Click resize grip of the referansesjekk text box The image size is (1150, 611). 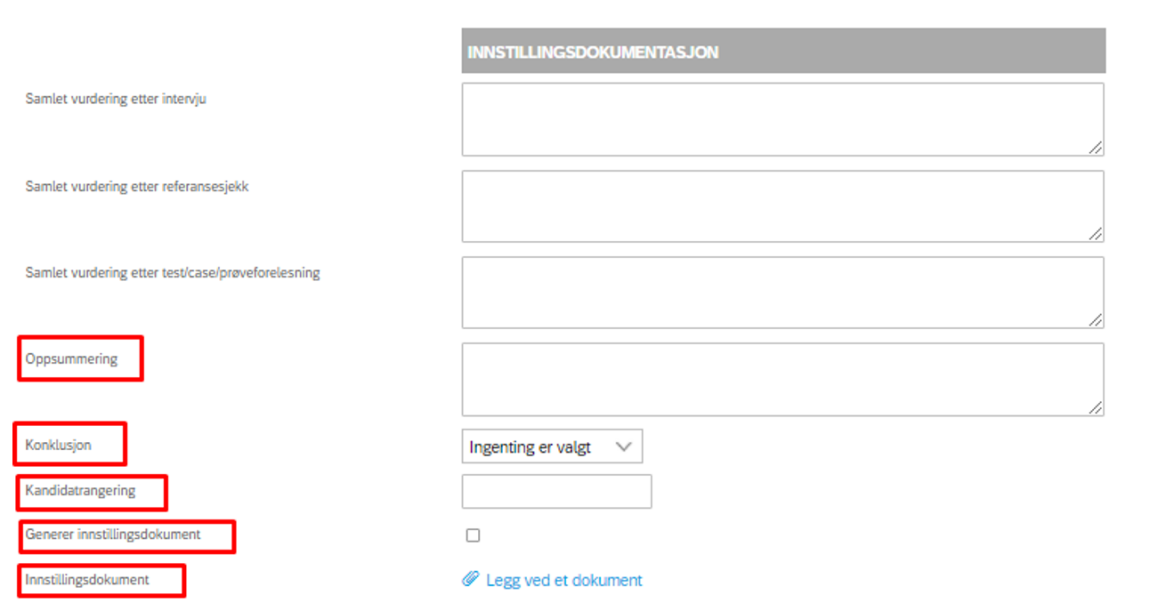(1095, 234)
